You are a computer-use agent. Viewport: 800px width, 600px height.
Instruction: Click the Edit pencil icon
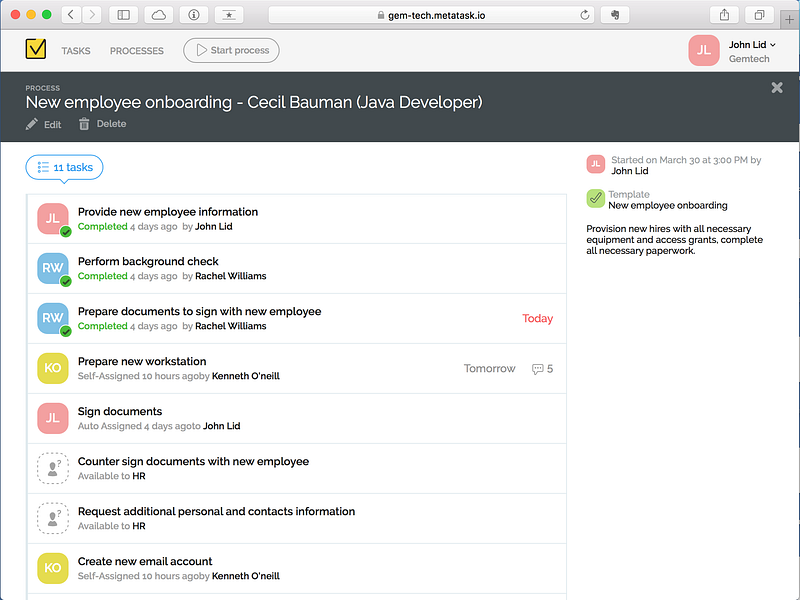point(32,124)
